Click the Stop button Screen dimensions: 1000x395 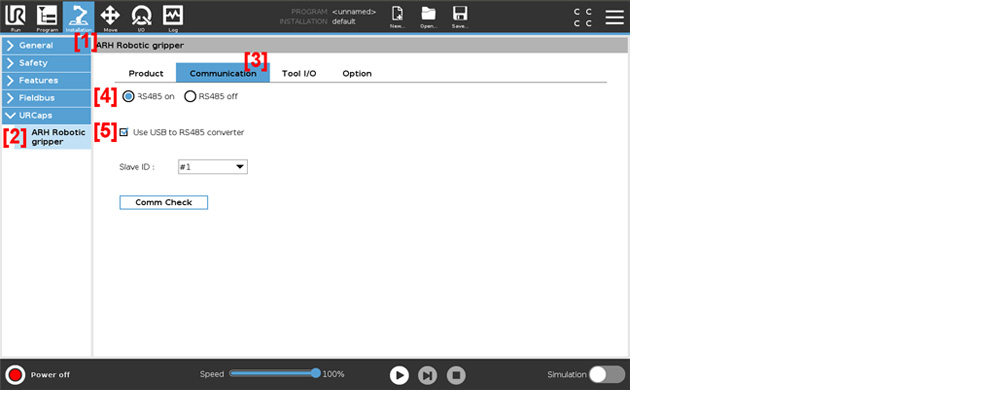pos(455,375)
